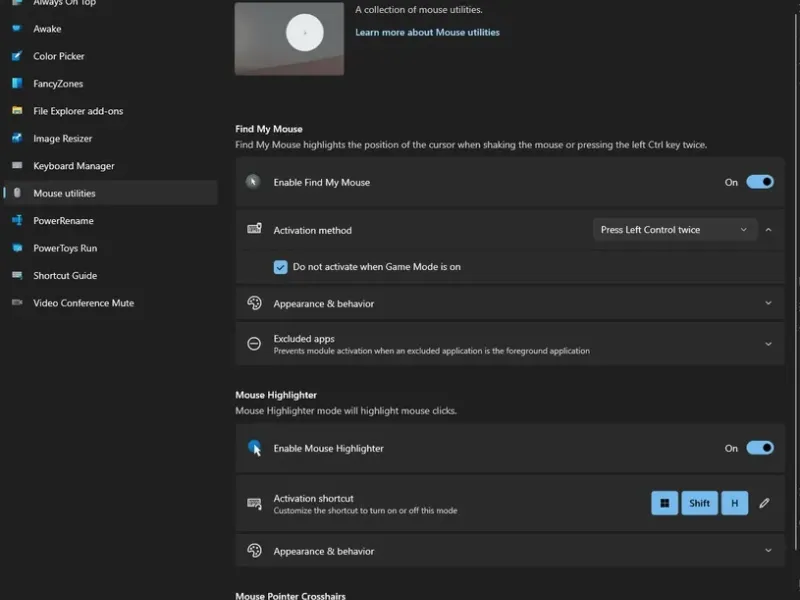Click 'Prevents module activation' description text

tap(432, 351)
